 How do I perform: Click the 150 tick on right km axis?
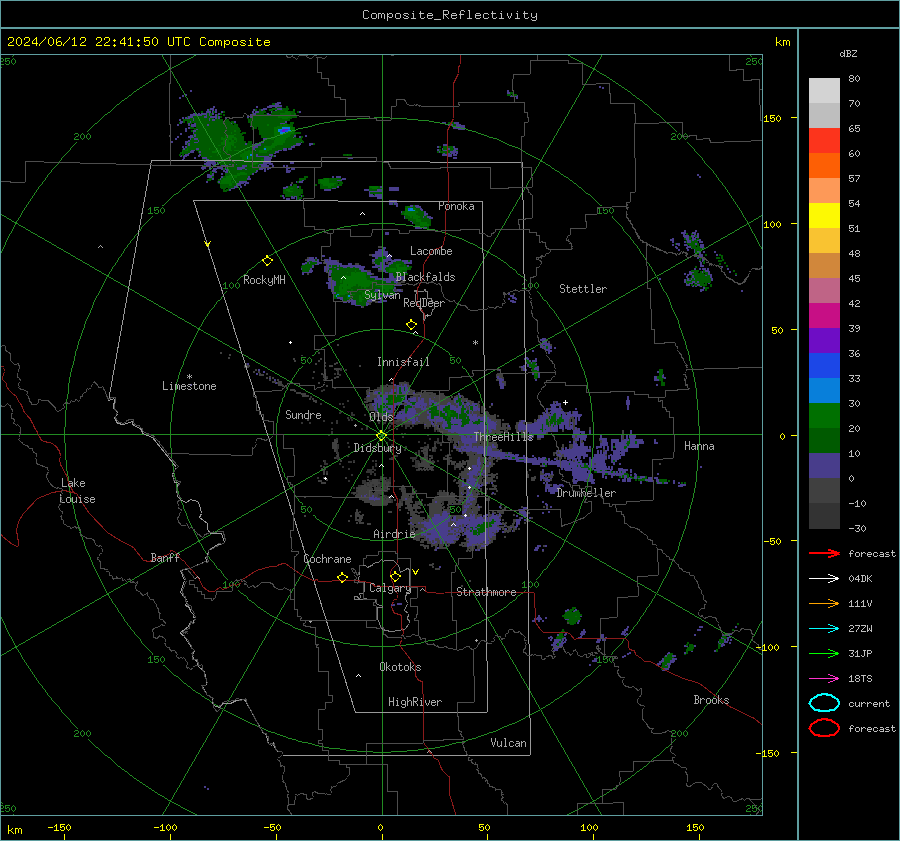(772, 118)
